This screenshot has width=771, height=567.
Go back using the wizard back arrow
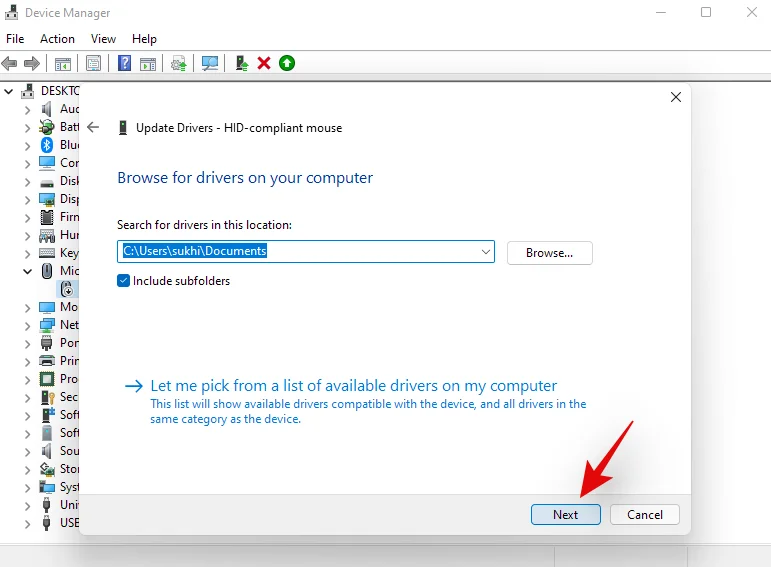93,128
